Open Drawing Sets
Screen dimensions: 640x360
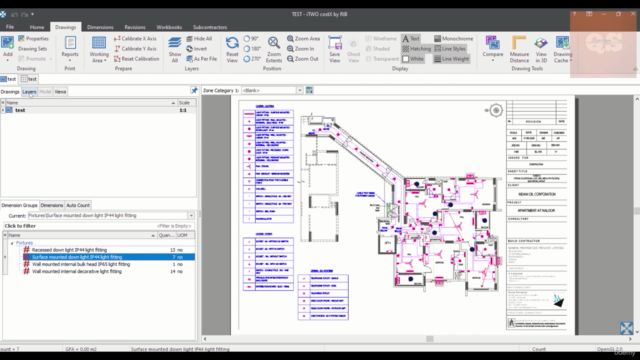point(32,49)
